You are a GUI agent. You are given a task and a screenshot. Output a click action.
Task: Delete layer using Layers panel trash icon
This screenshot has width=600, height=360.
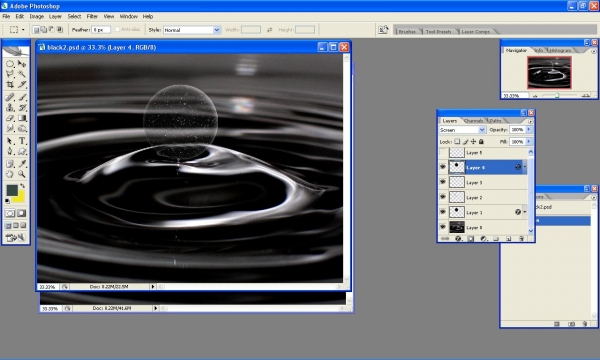click(521, 239)
